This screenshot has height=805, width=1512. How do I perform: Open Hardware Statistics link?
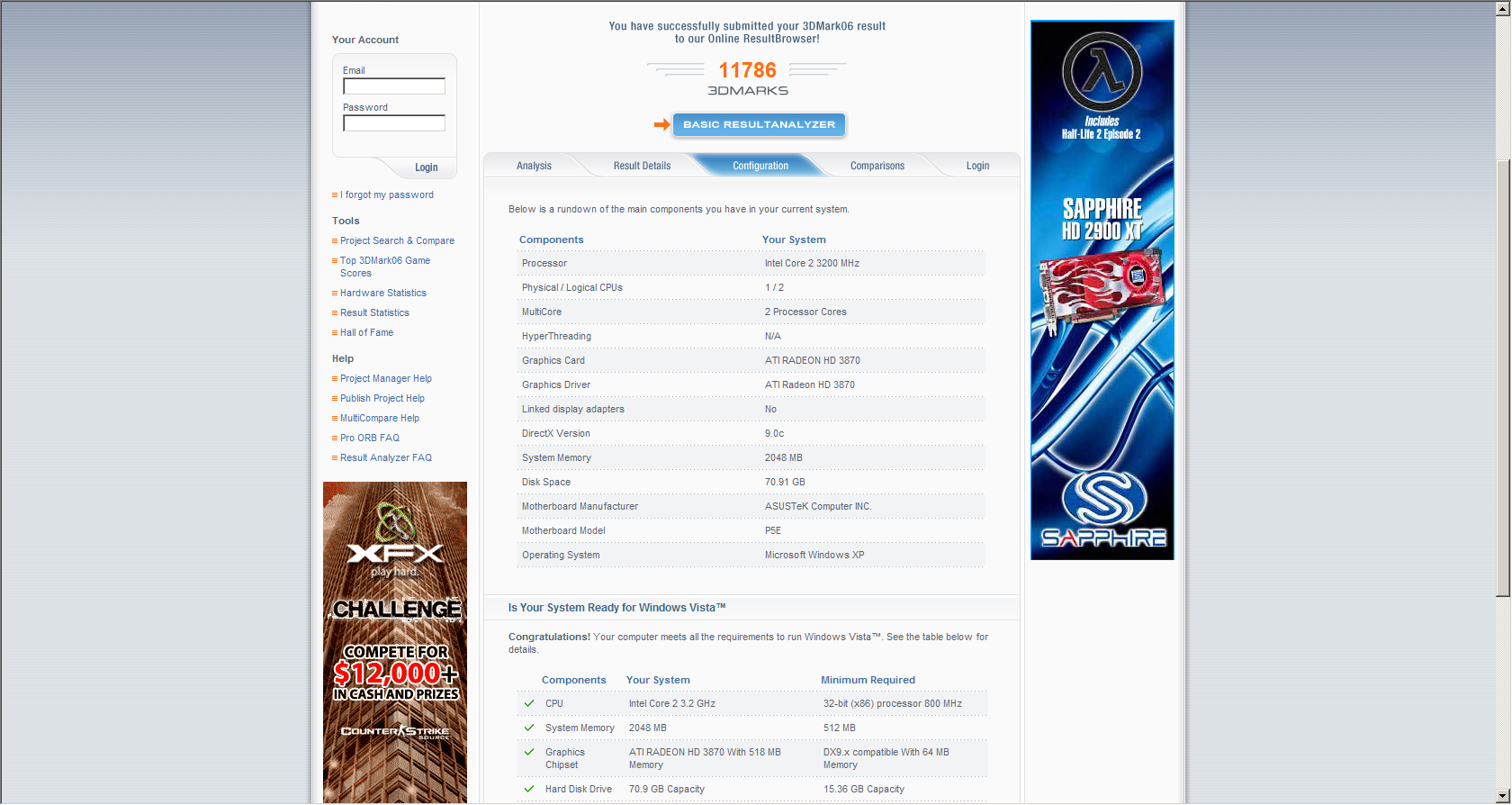[383, 293]
